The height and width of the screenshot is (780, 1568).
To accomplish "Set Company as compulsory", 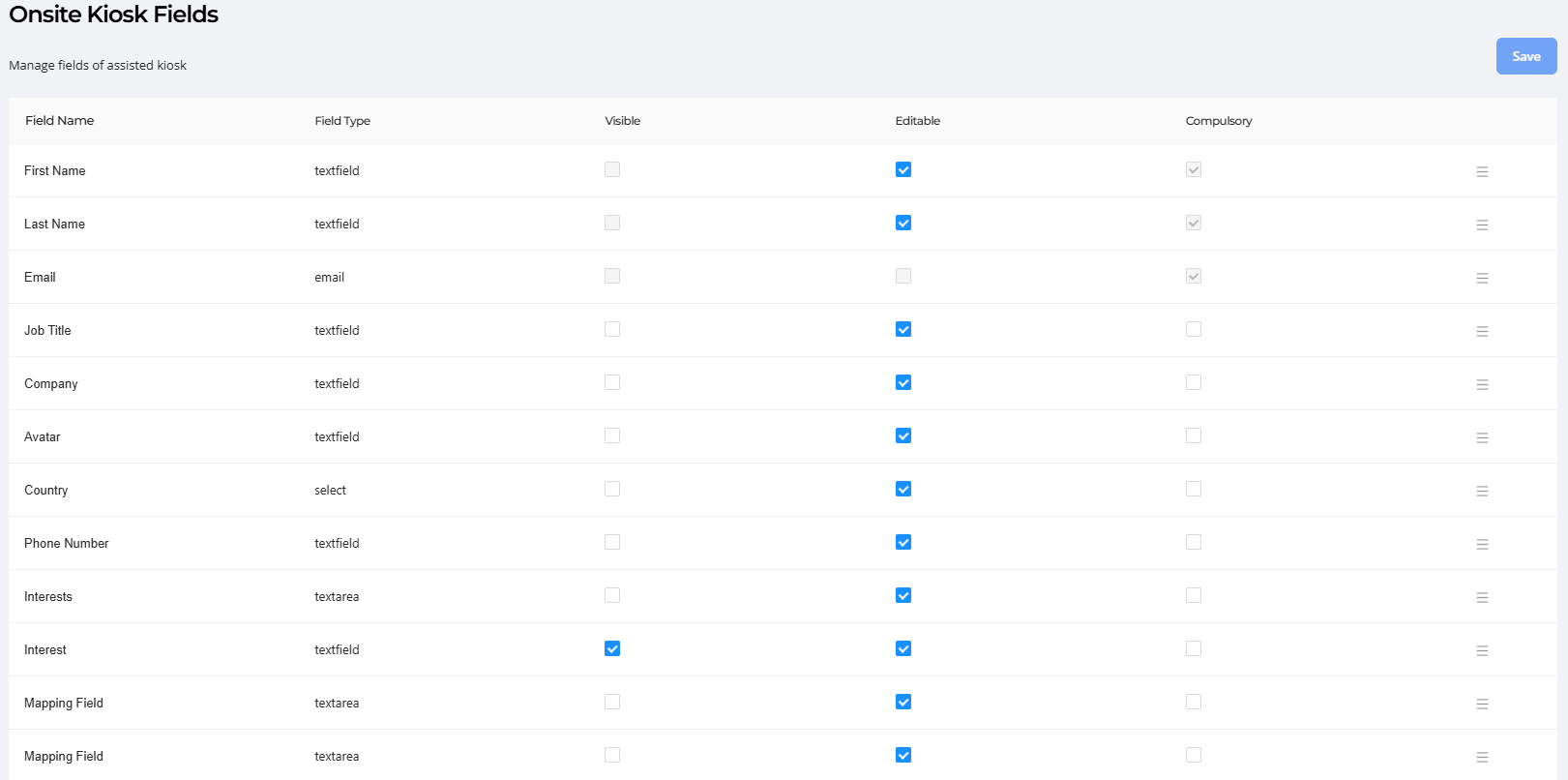I will coord(1194,382).
